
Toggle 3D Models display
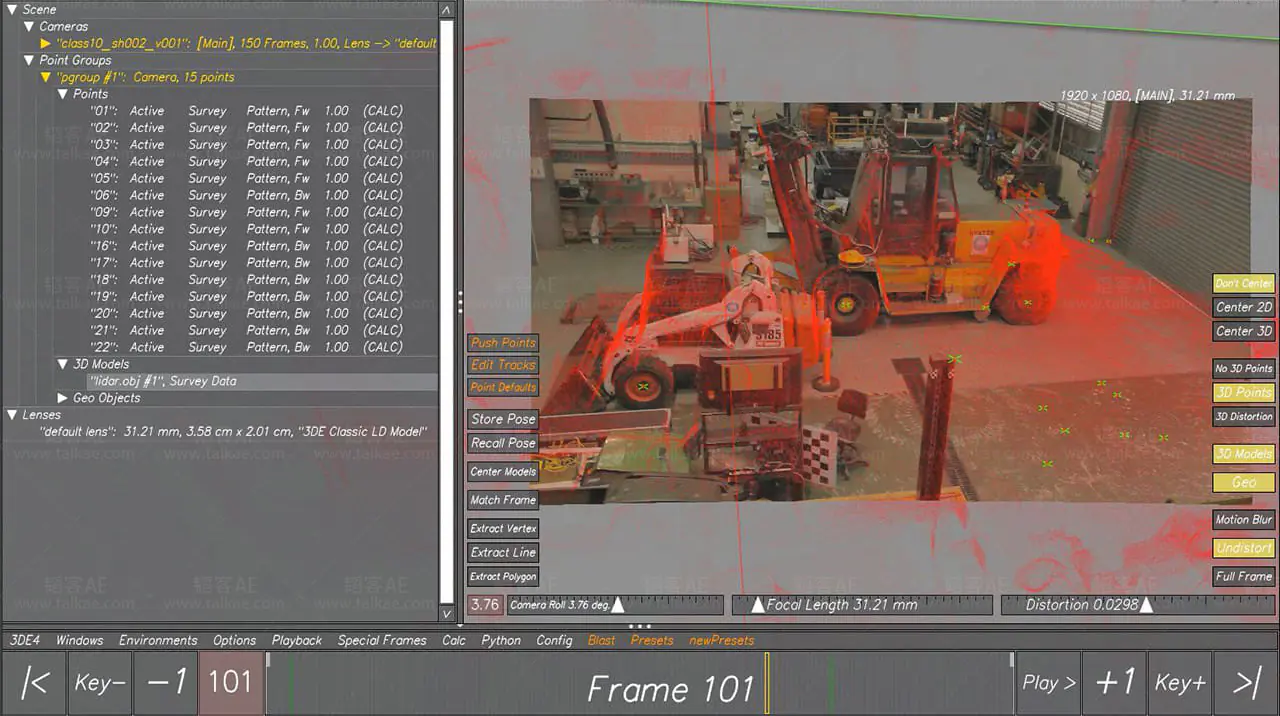click(1243, 454)
